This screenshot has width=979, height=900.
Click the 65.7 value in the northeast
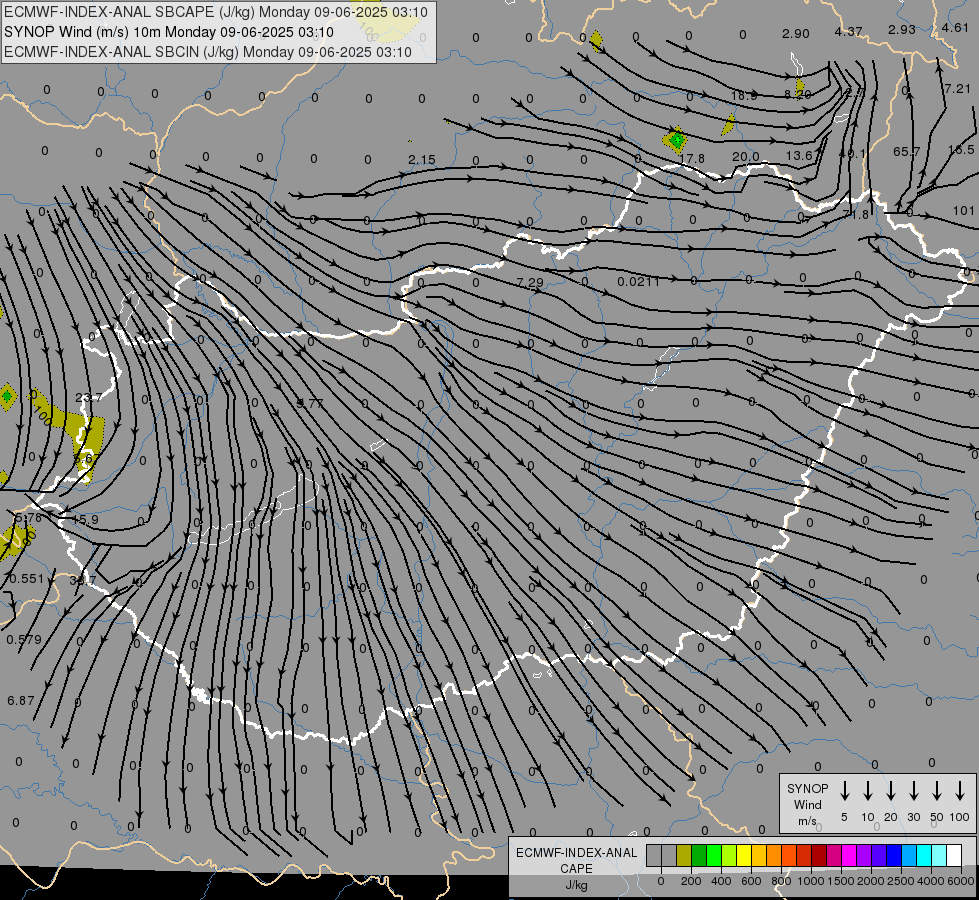(907, 151)
